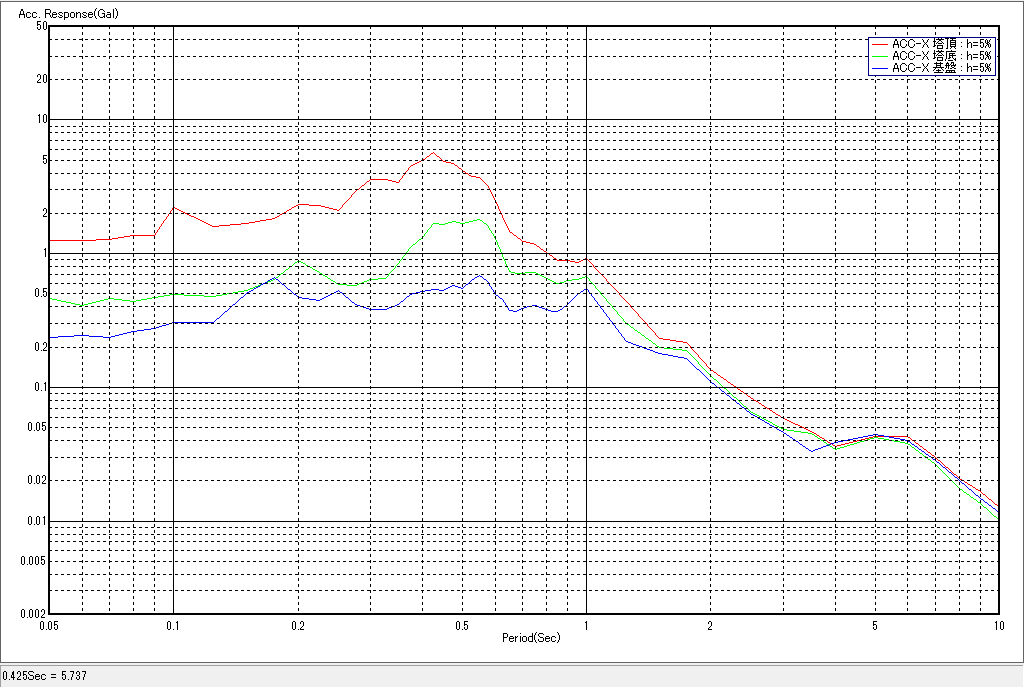The width and height of the screenshot is (1024, 688).
Task: Click the y-axis tick label 50
Action: 42,26
